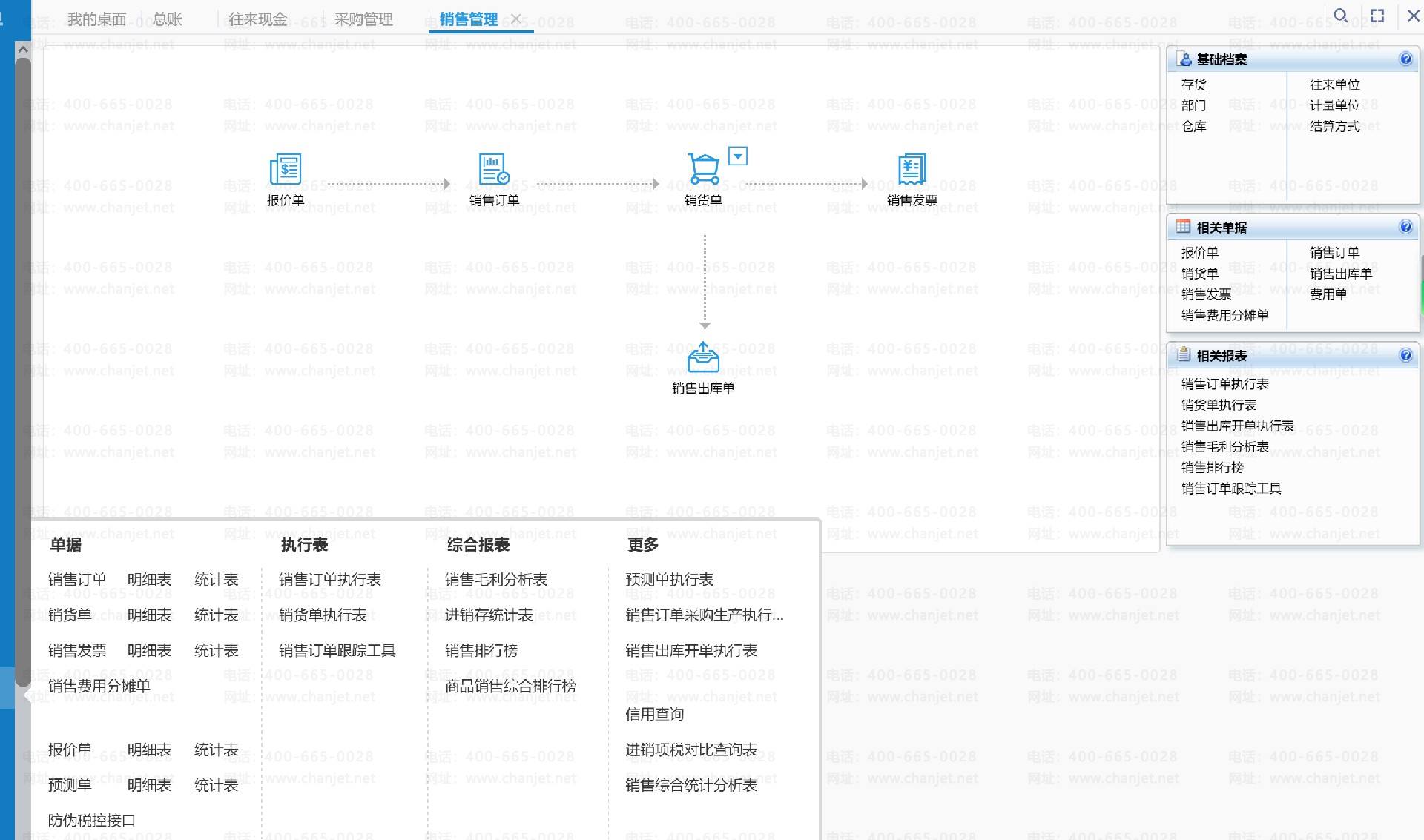The height and width of the screenshot is (840, 1424).
Task: Open 防伪税控接口 link
Action: [x=92, y=821]
